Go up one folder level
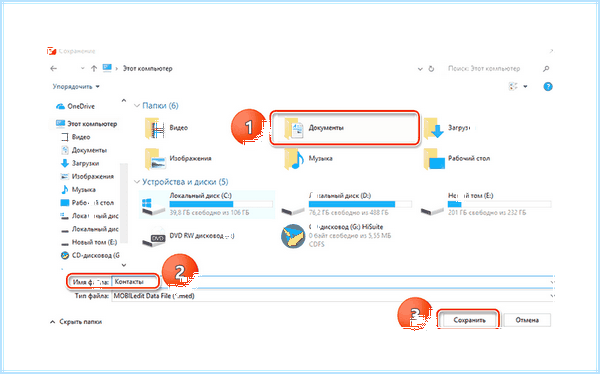 click(x=94, y=69)
